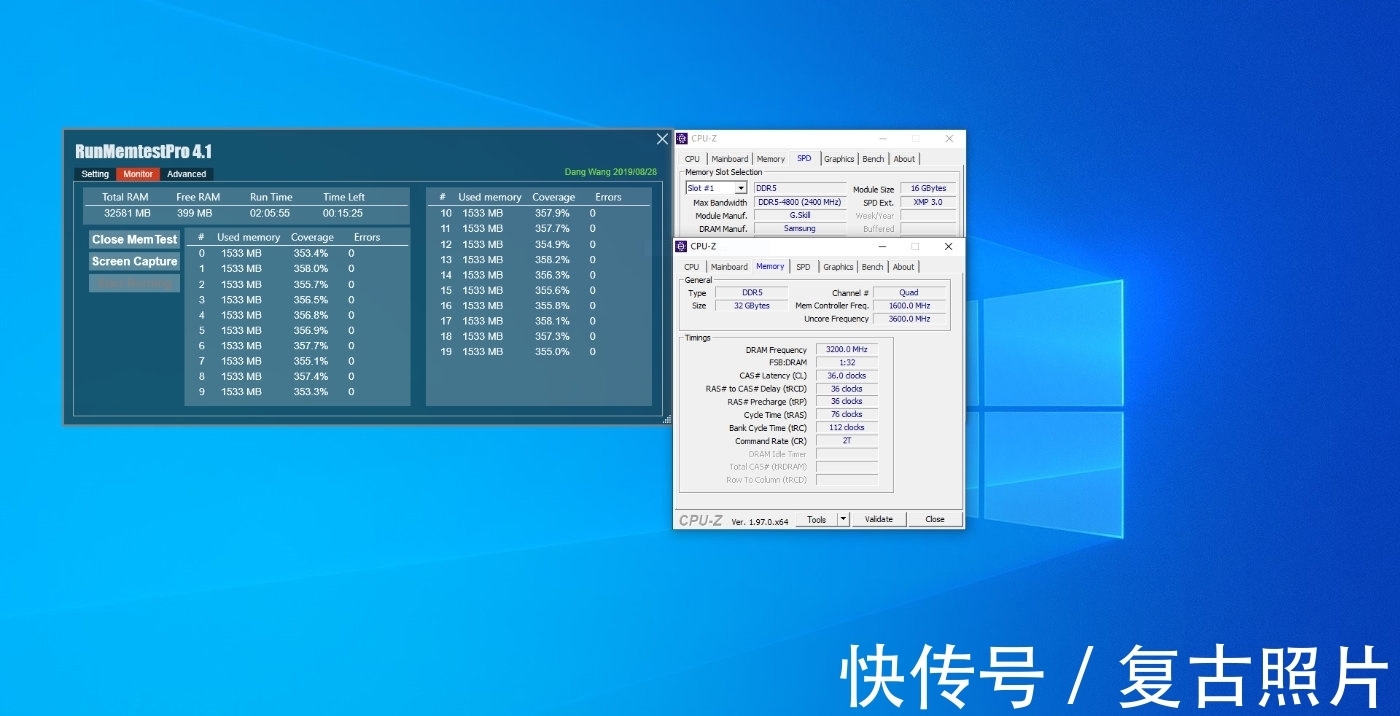
Task: Open Graphics tab in back CPU-Z SPD window
Action: pos(839,159)
